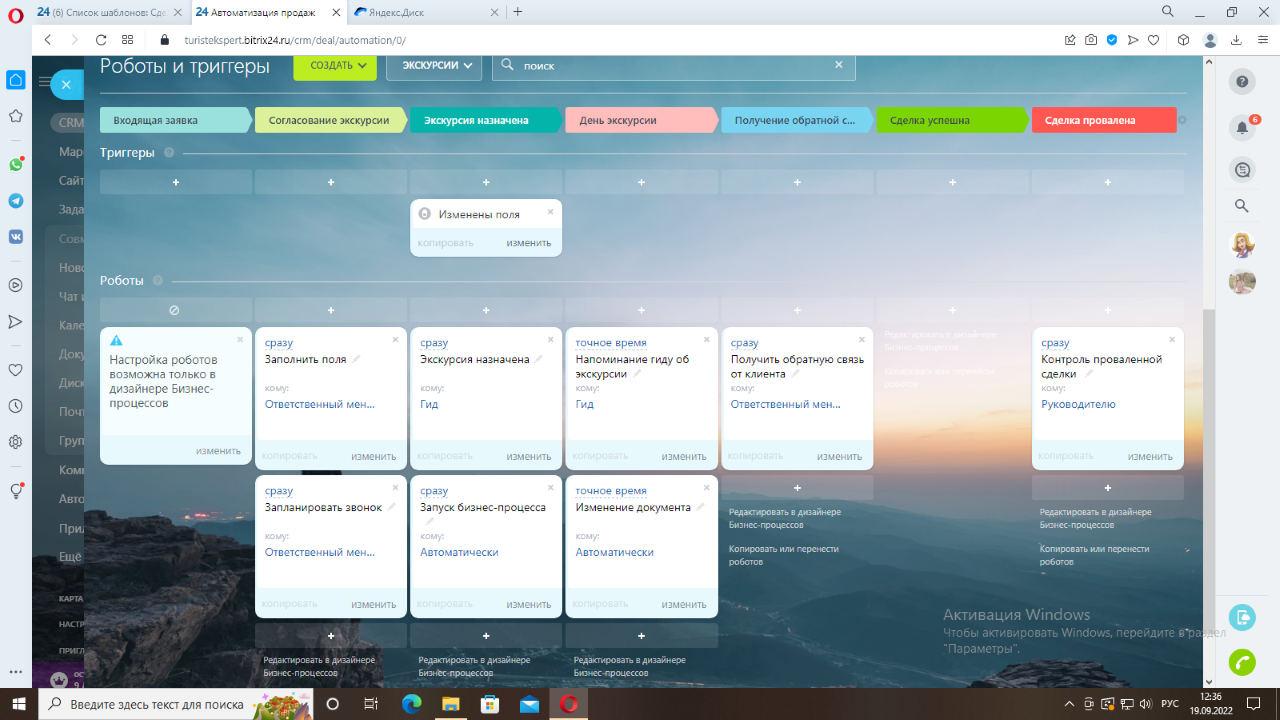Add robot under Согласование экскурсии column
The height and width of the screenshot is (720, 1280).
pos(331,310)
